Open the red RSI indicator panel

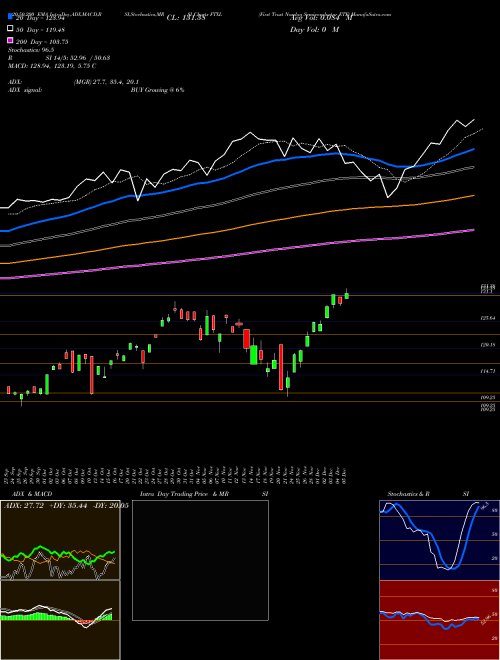click(439, 620)
